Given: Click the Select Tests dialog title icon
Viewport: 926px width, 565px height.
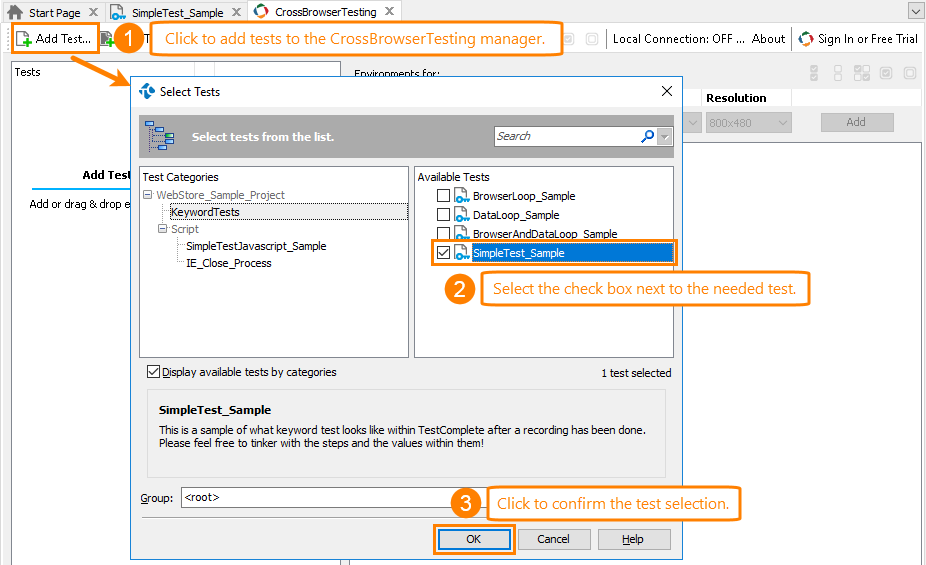Looking at the screenshot, I should [x=146, y=91].
